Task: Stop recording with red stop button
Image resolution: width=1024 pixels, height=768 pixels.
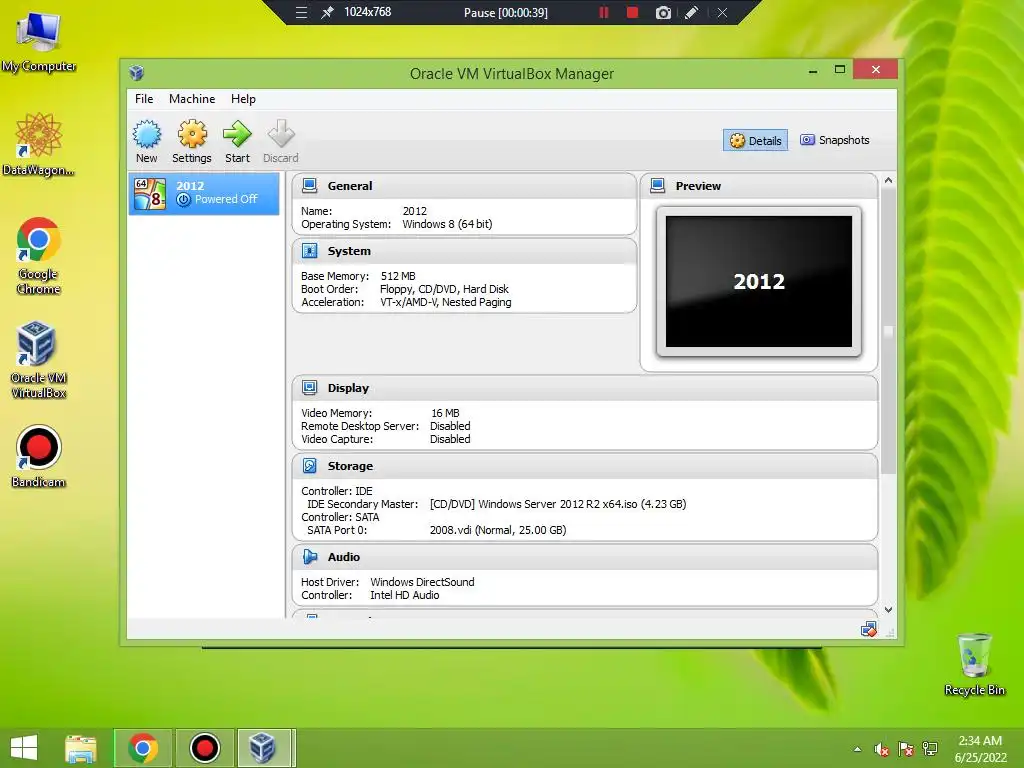Action: coord(632,12)
